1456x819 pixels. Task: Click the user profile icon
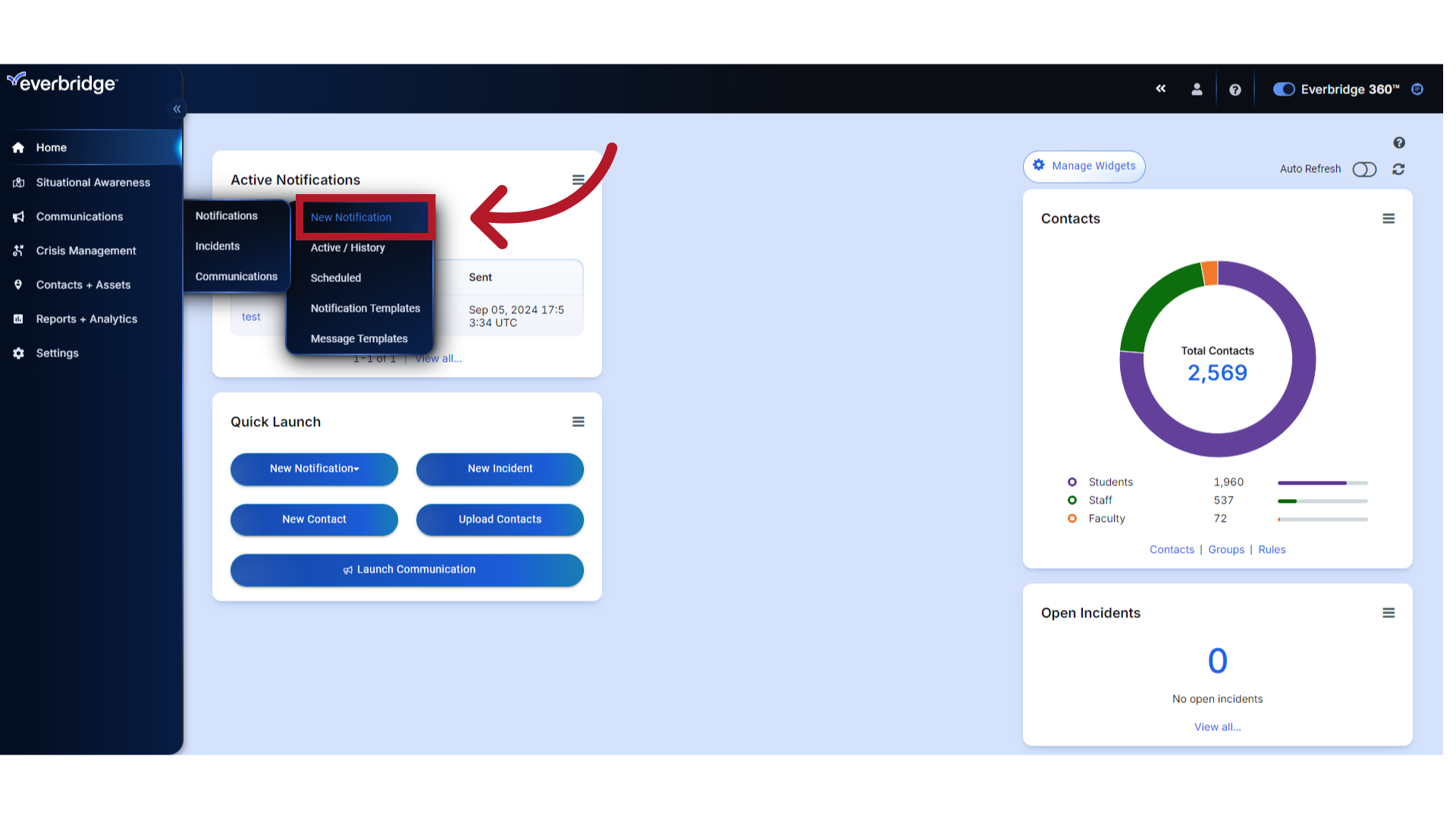(1197, 89)
